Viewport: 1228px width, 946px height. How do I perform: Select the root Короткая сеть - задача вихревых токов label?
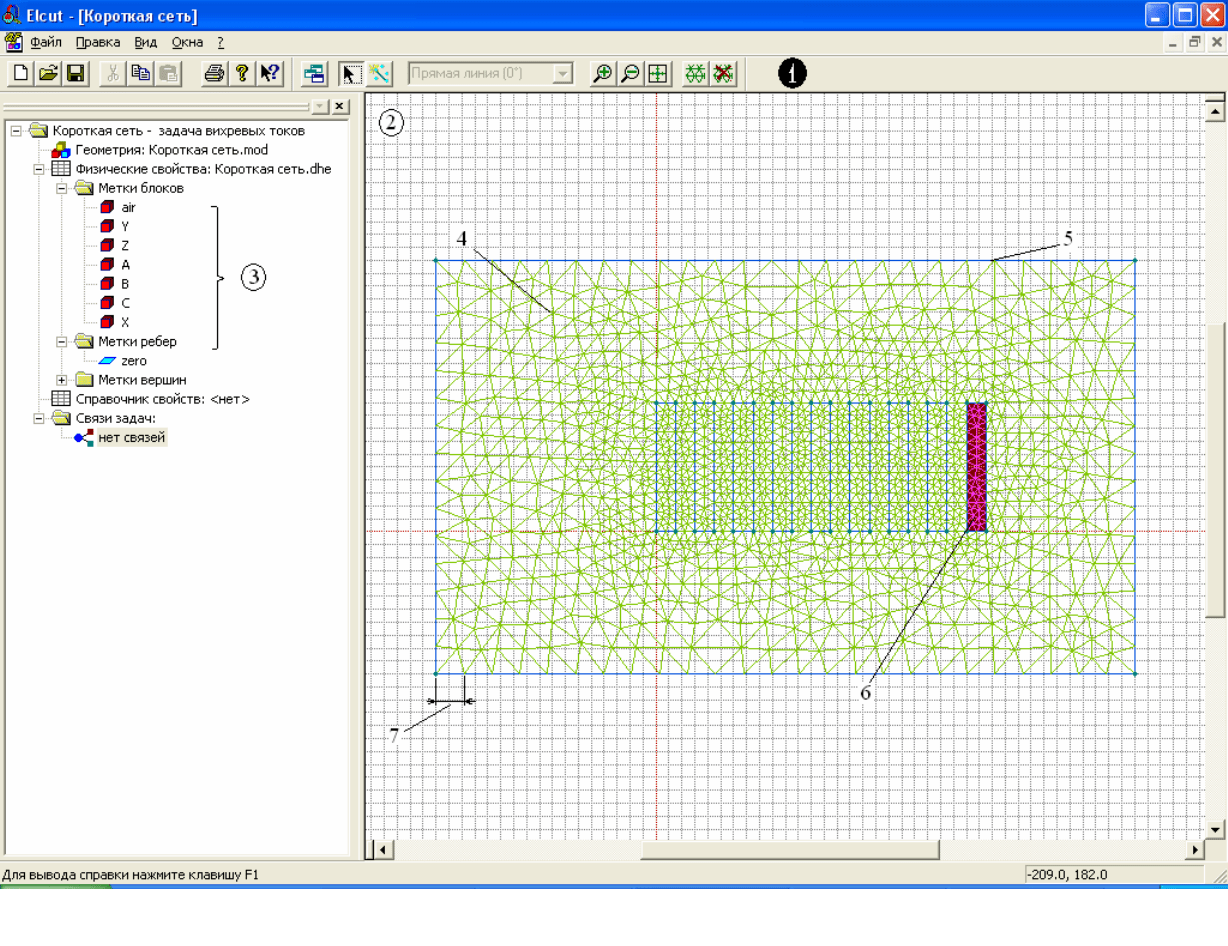[179, 130]
